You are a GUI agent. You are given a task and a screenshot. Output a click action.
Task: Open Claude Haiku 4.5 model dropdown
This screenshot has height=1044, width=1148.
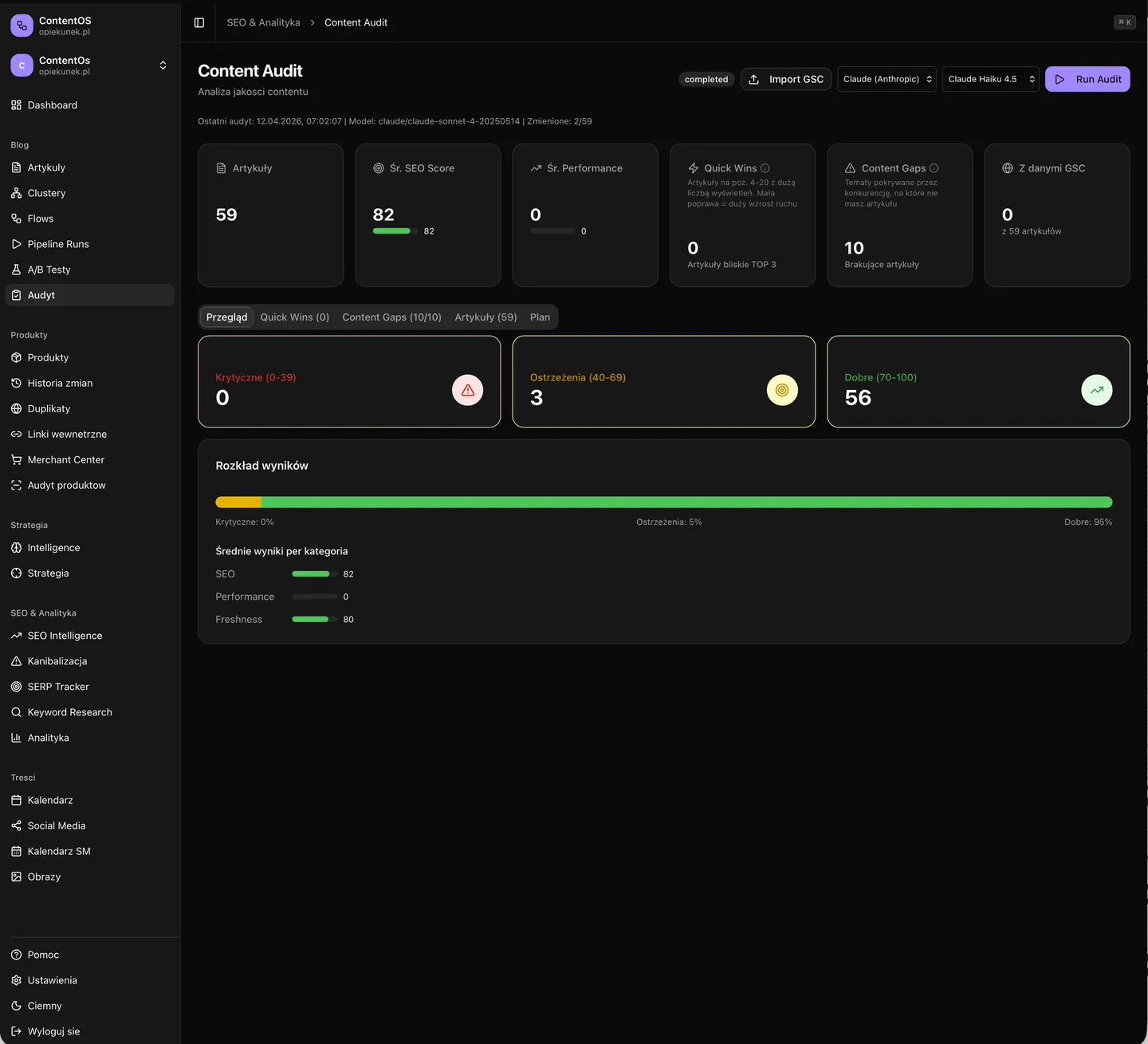click(x=991, y=79)
